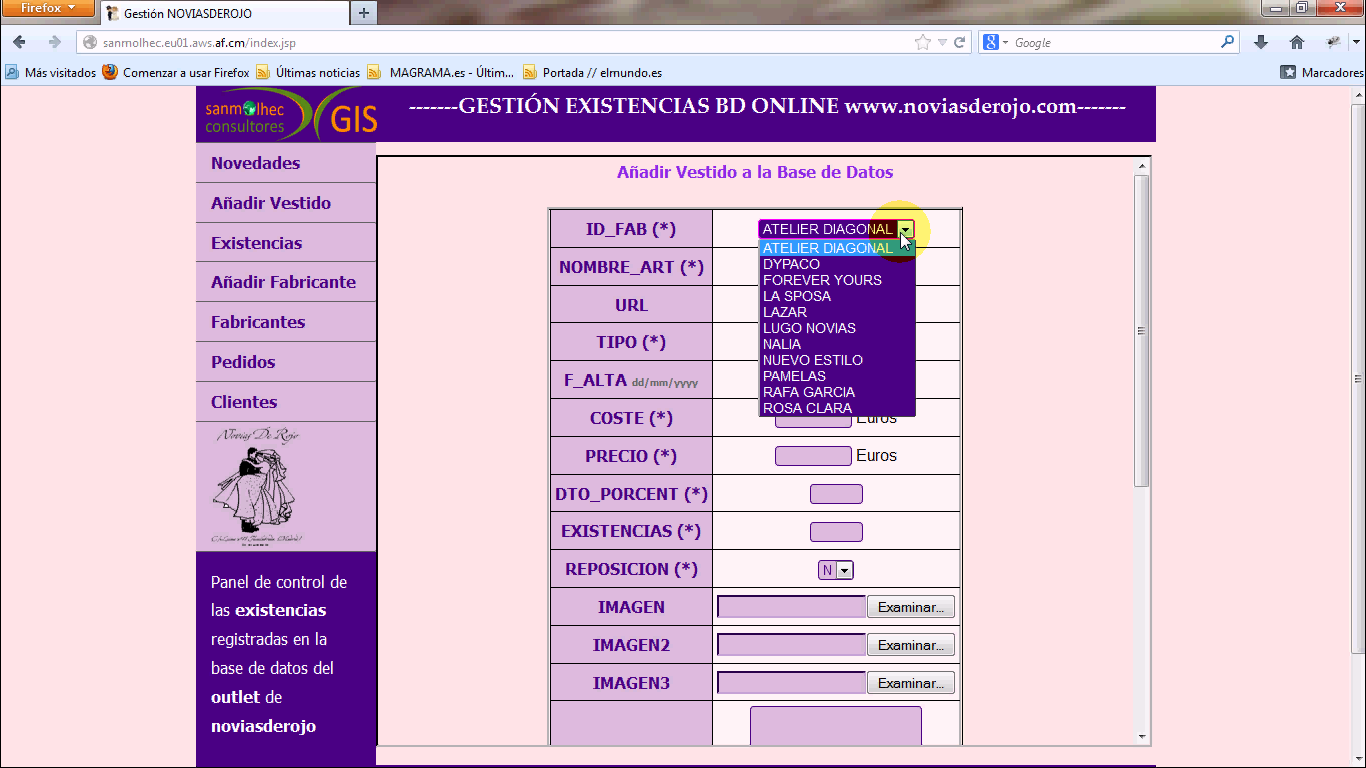Pick LA SPOSA from dropdown options
The image size is (1366, 768).
point(796,296)
